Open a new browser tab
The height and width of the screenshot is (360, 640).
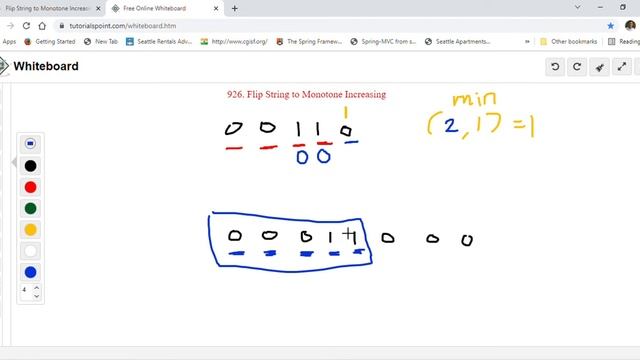pyautogui.click(x=235, y=8)
